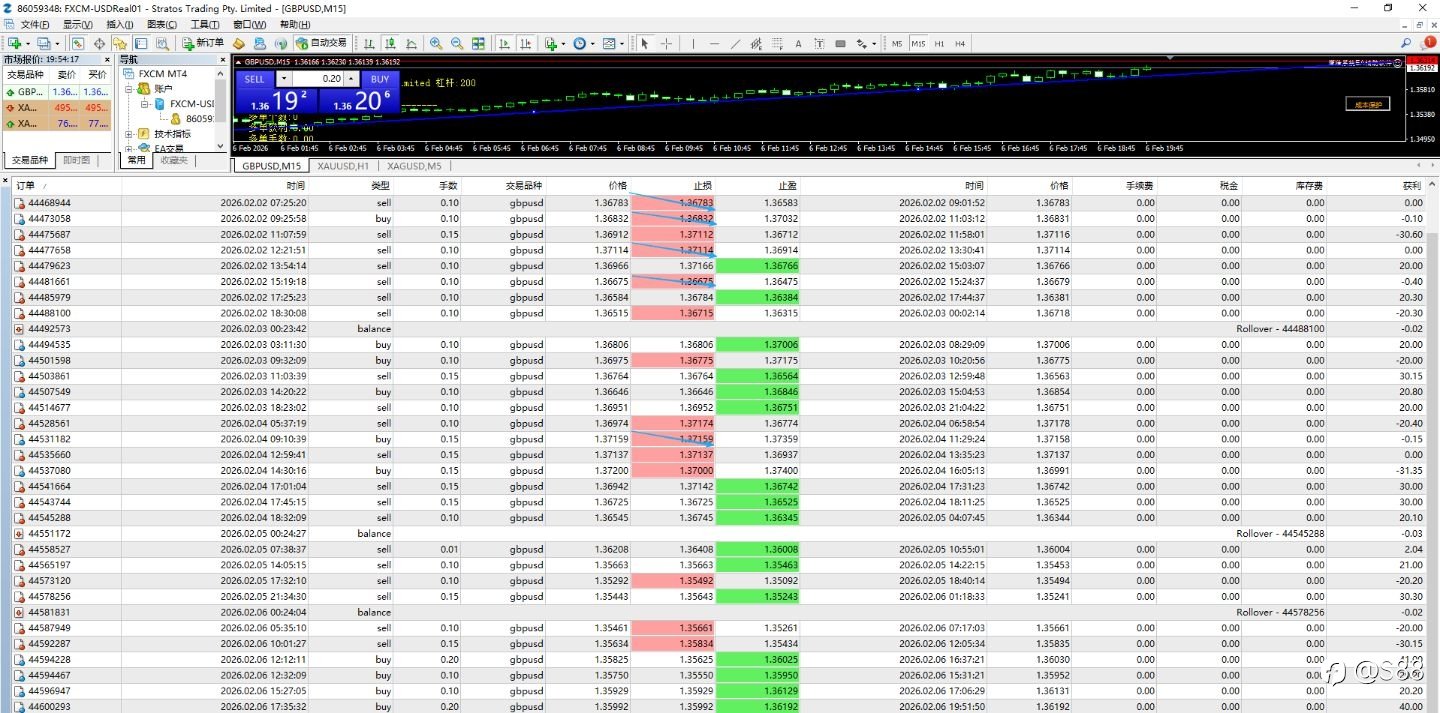Select the crosshair cursor tool
This screenshot has width=1440, height=713.
(666, 44)
